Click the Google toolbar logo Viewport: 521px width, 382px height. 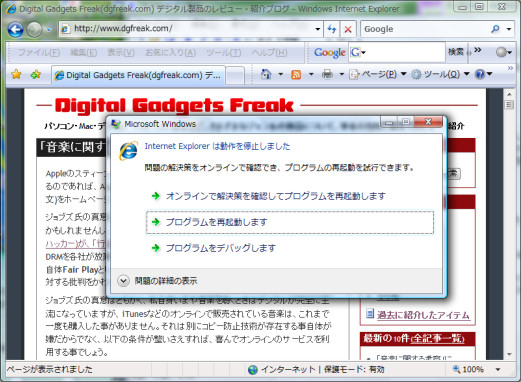pyautogui.click(x=330, y=52)
